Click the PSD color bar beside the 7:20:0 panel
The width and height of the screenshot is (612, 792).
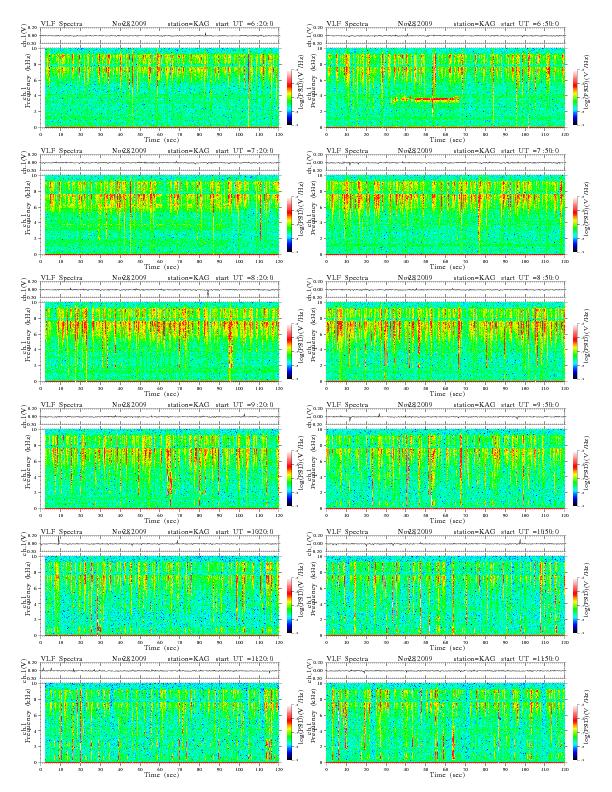tap(289, 224)
